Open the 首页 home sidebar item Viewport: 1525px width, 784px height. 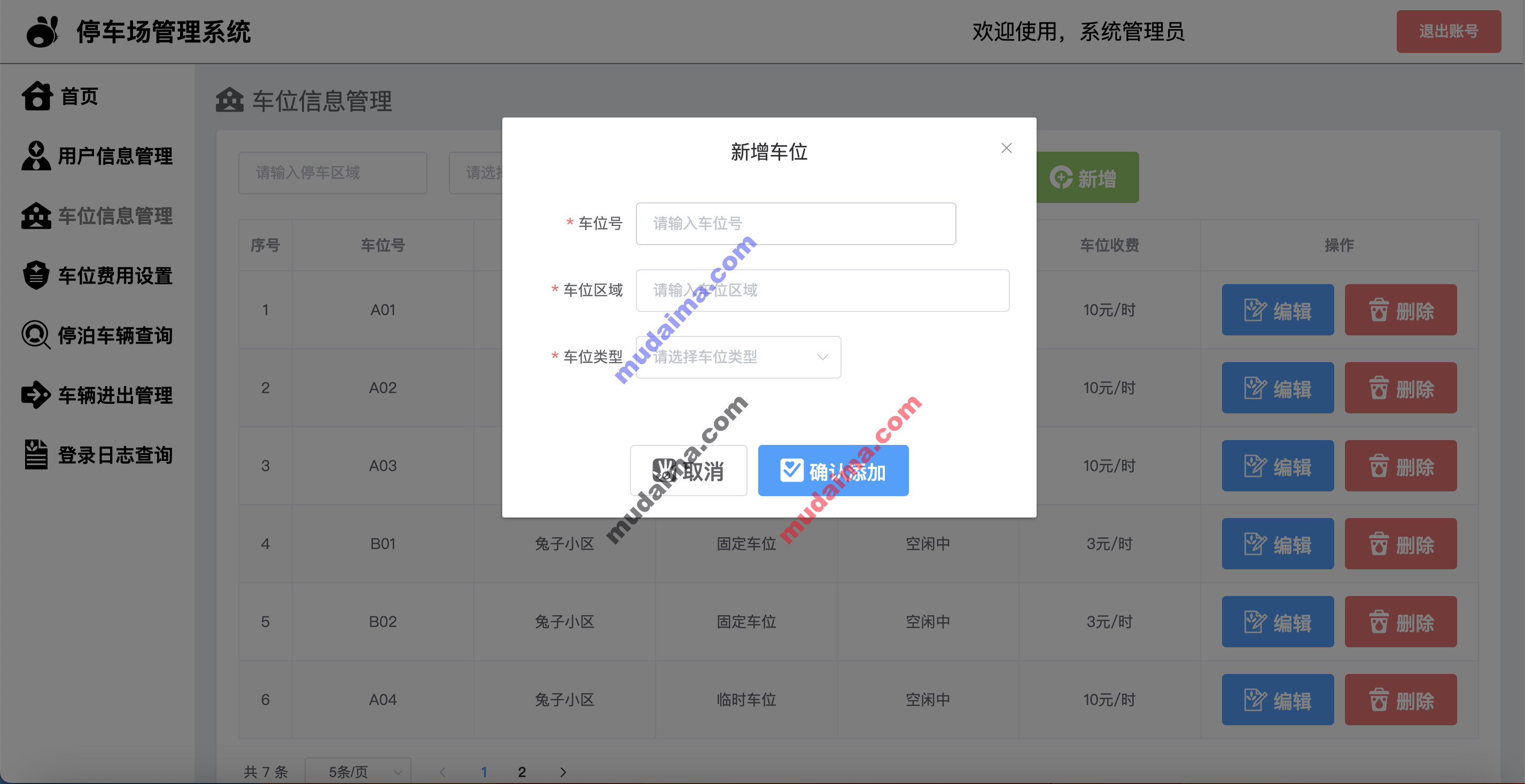pos(60,97)
